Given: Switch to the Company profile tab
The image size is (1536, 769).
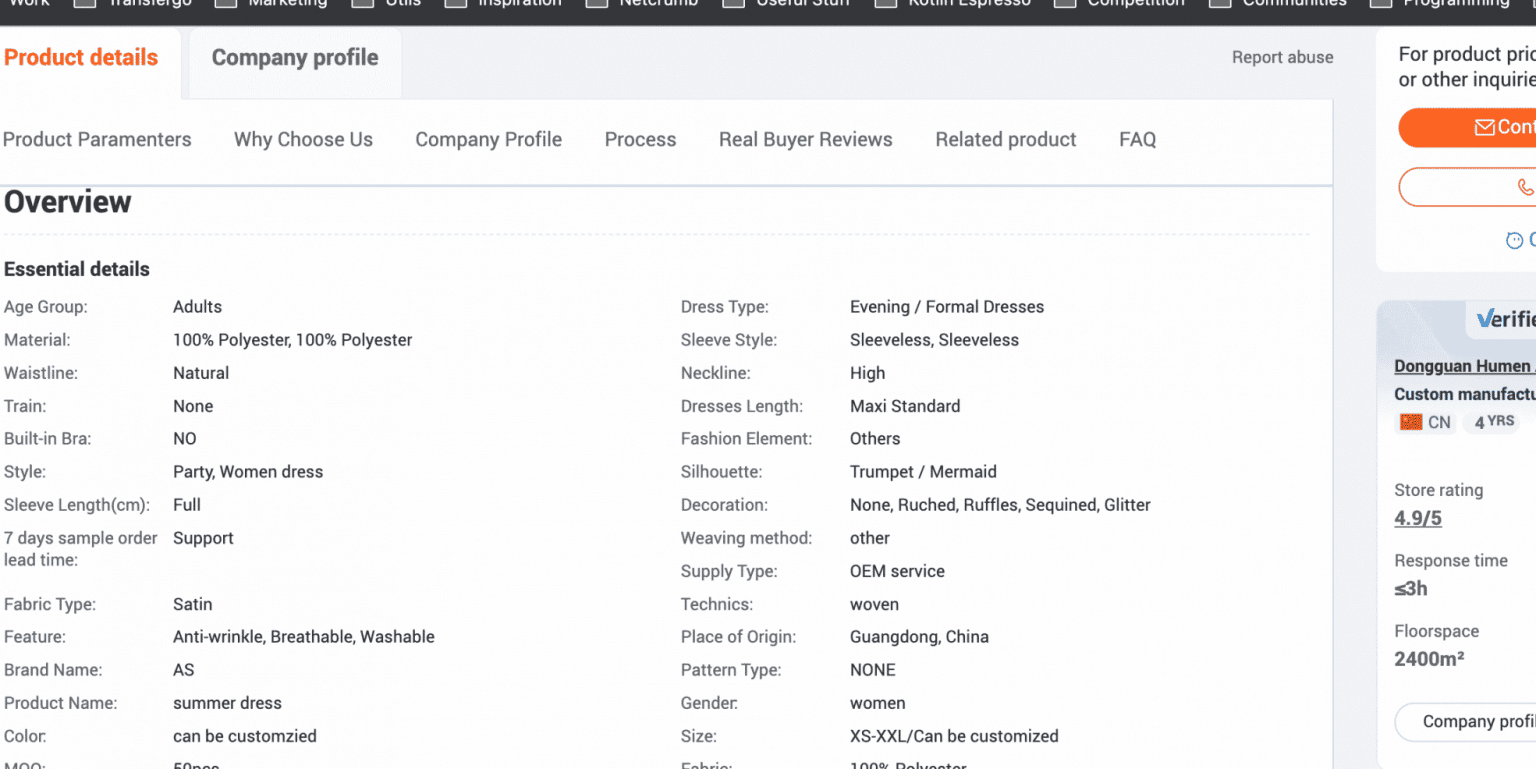Looking at the screenshot, I should 294,58.
